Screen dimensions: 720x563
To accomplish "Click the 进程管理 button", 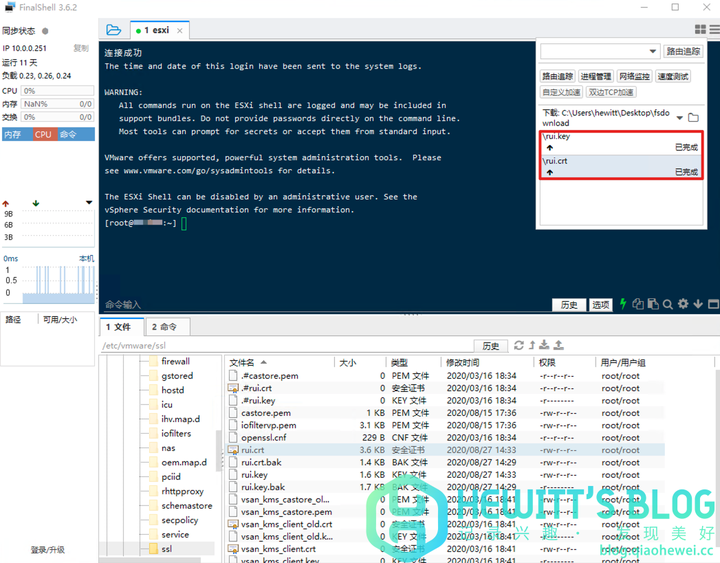I will (596, 76).
